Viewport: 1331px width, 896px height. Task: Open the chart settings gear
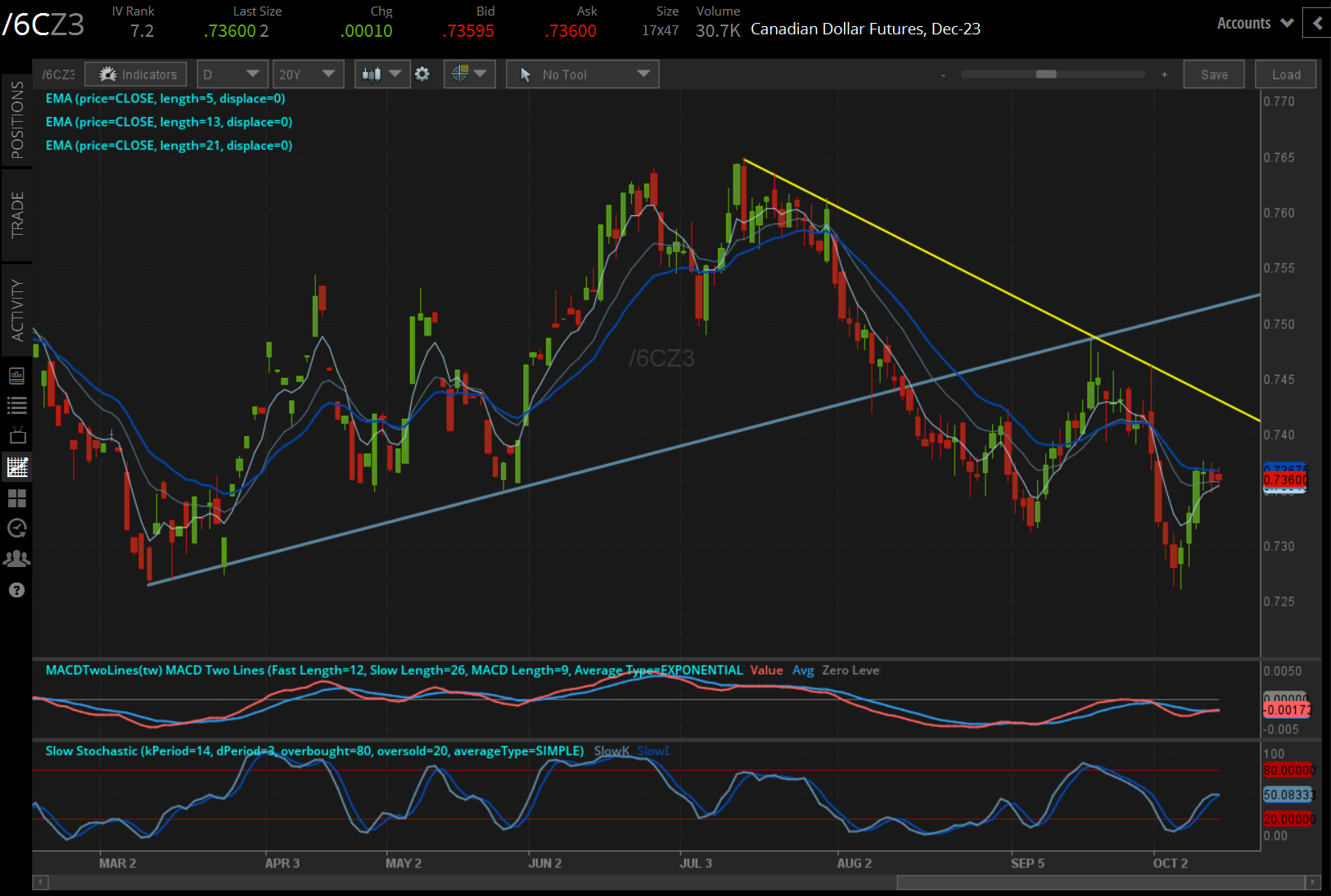[422, 74]
